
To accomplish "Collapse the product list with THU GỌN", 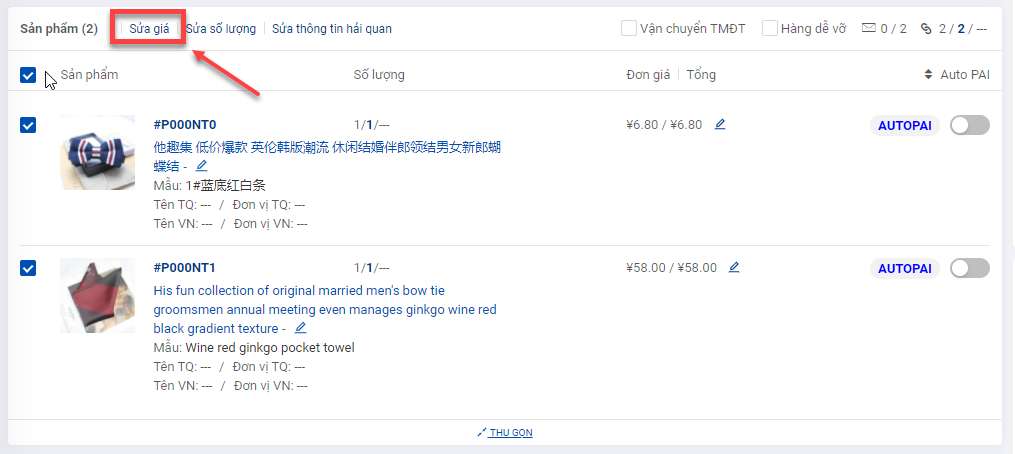I will click(x=510, y=433).
